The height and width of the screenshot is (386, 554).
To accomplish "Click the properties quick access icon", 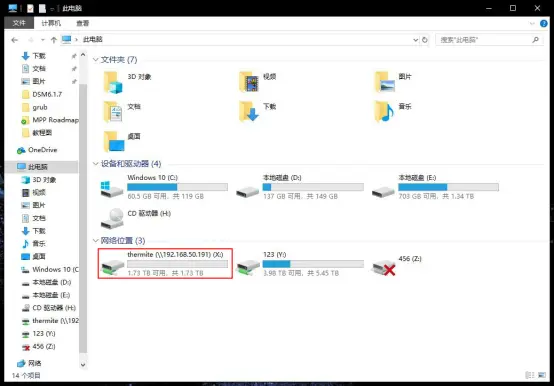I will click(x=30, y=8).
